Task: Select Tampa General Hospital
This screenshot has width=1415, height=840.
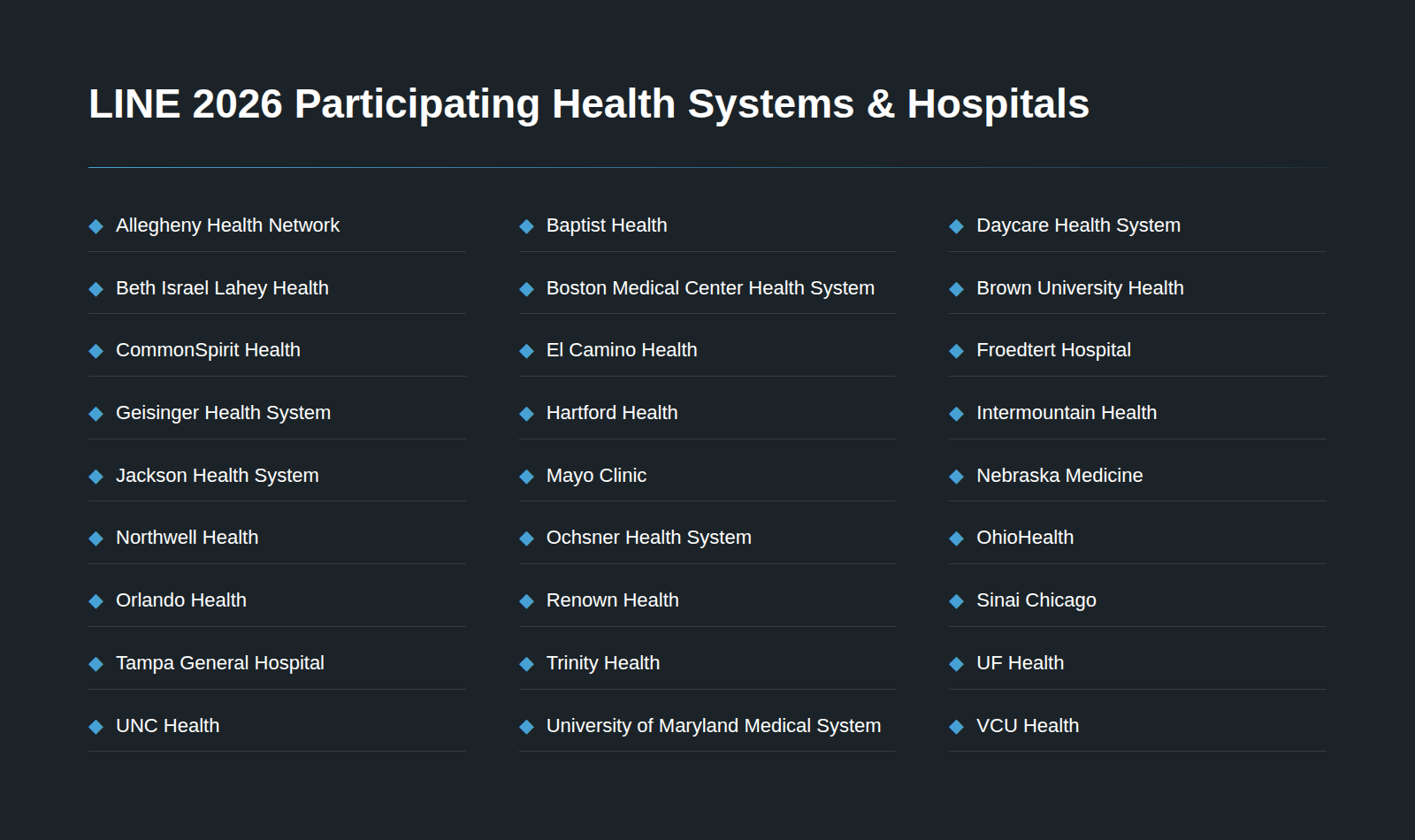Action: [x=277, y=663]
